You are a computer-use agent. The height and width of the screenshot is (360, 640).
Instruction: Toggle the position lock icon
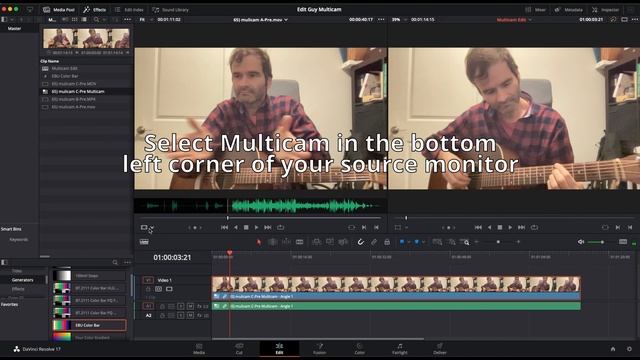[x=387, y=242]
